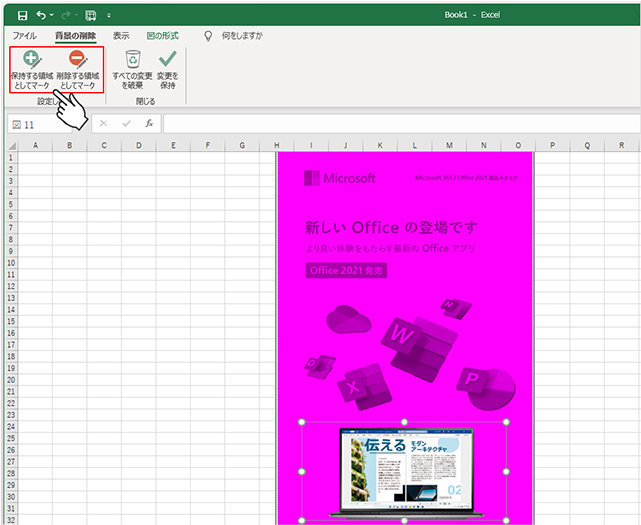Open Customize Quick Access Toolbar dropdown
The image size is (641, 525).
tap(109, 16)
